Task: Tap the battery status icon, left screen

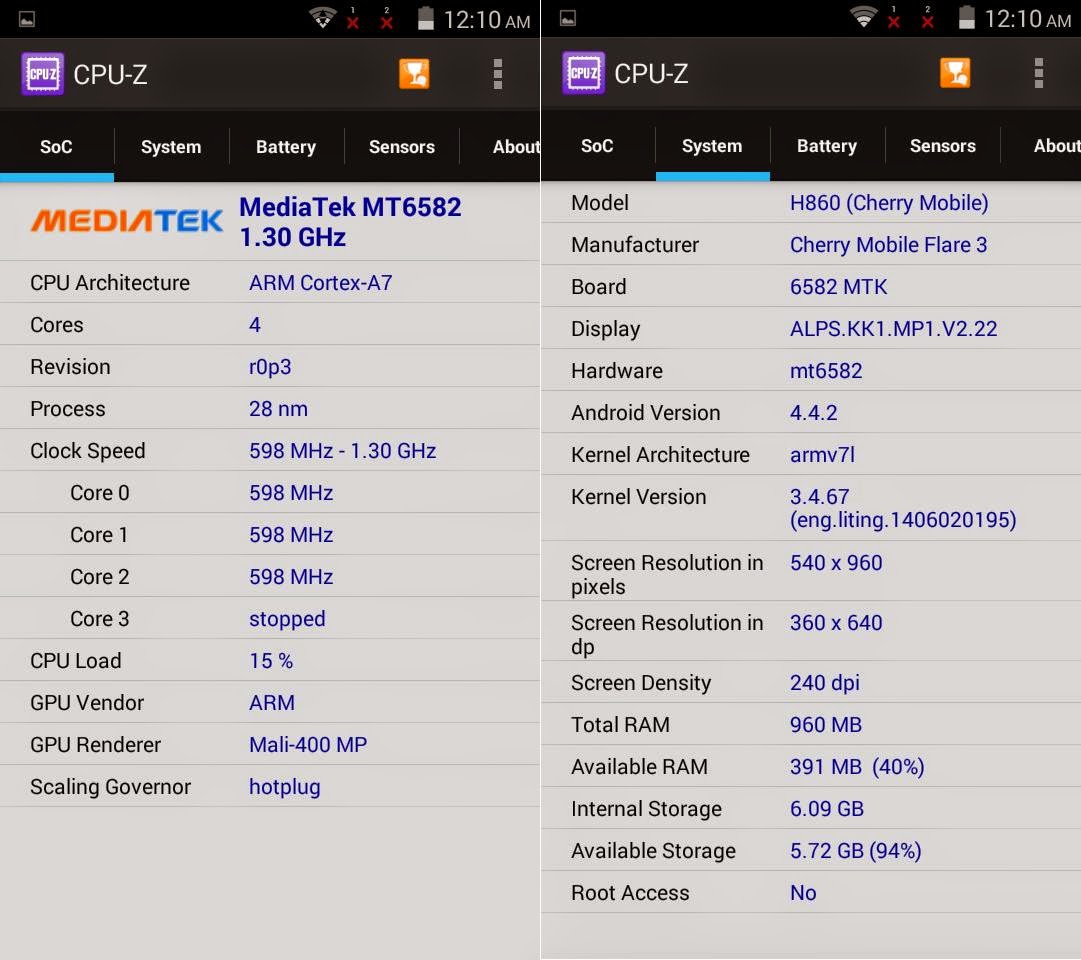Action: tap(426, 18)
